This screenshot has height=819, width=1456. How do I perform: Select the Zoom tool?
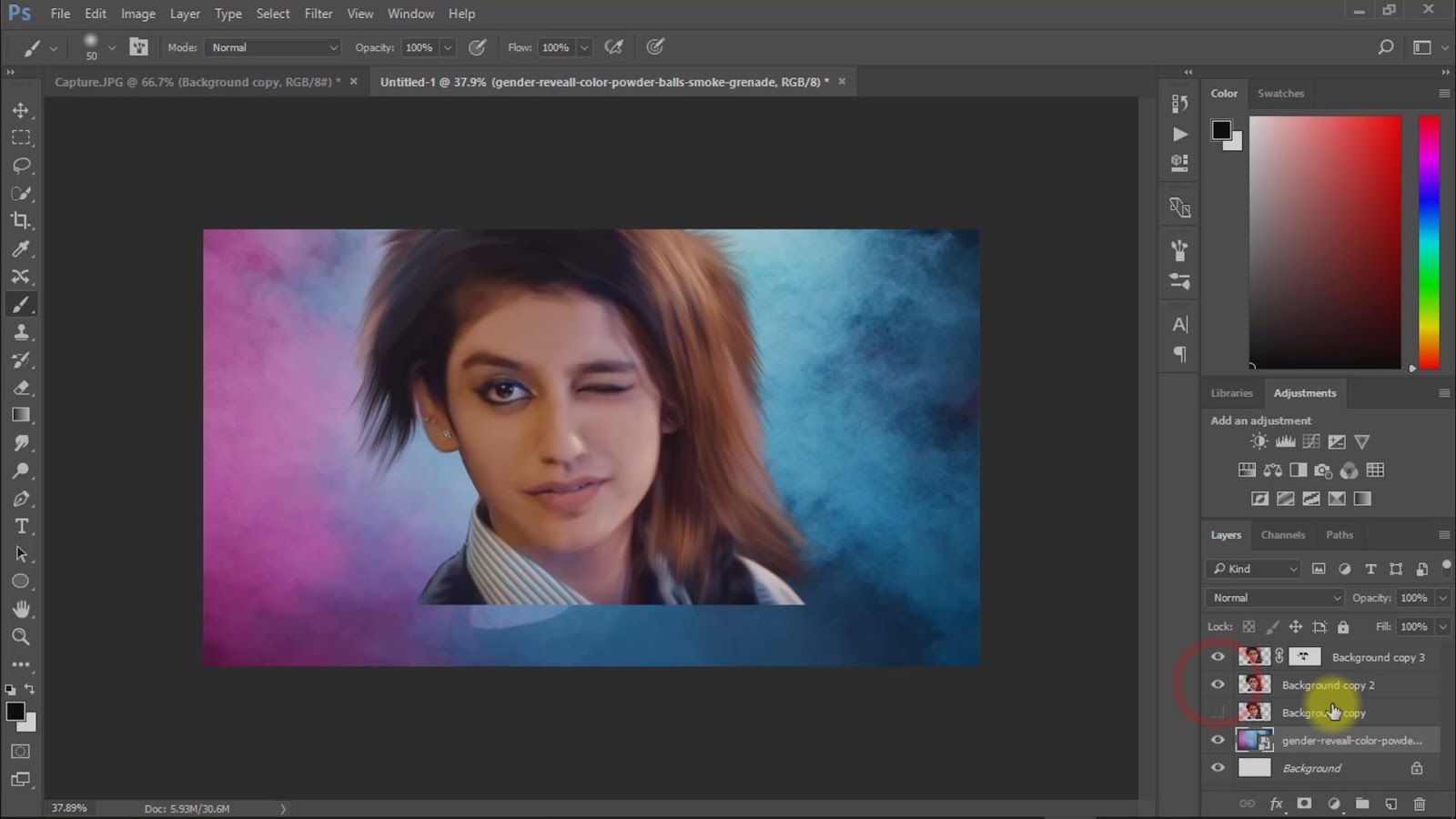pyautogui.click(x=22, y=637)
